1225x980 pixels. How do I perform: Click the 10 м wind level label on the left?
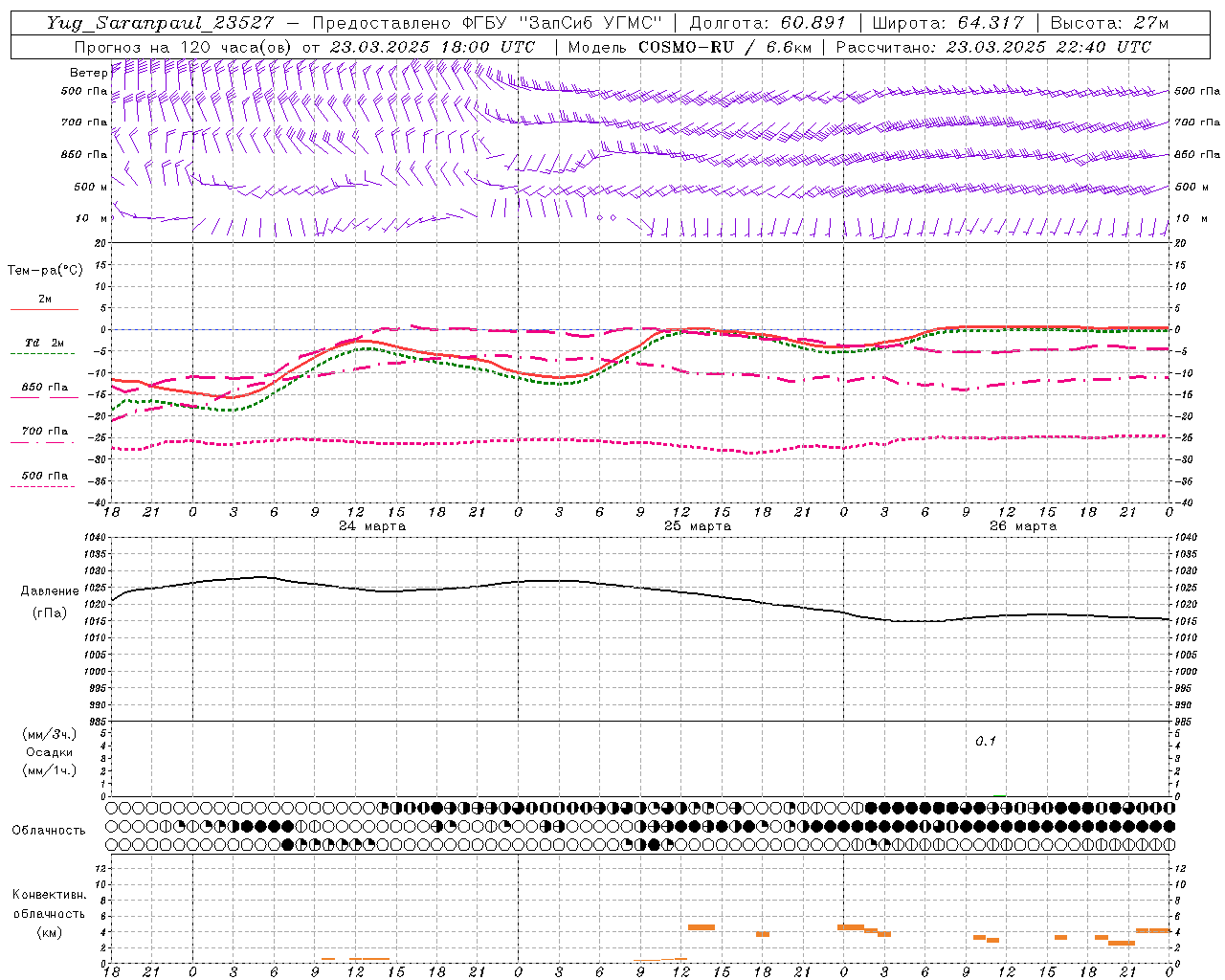(x=91, y=218)
